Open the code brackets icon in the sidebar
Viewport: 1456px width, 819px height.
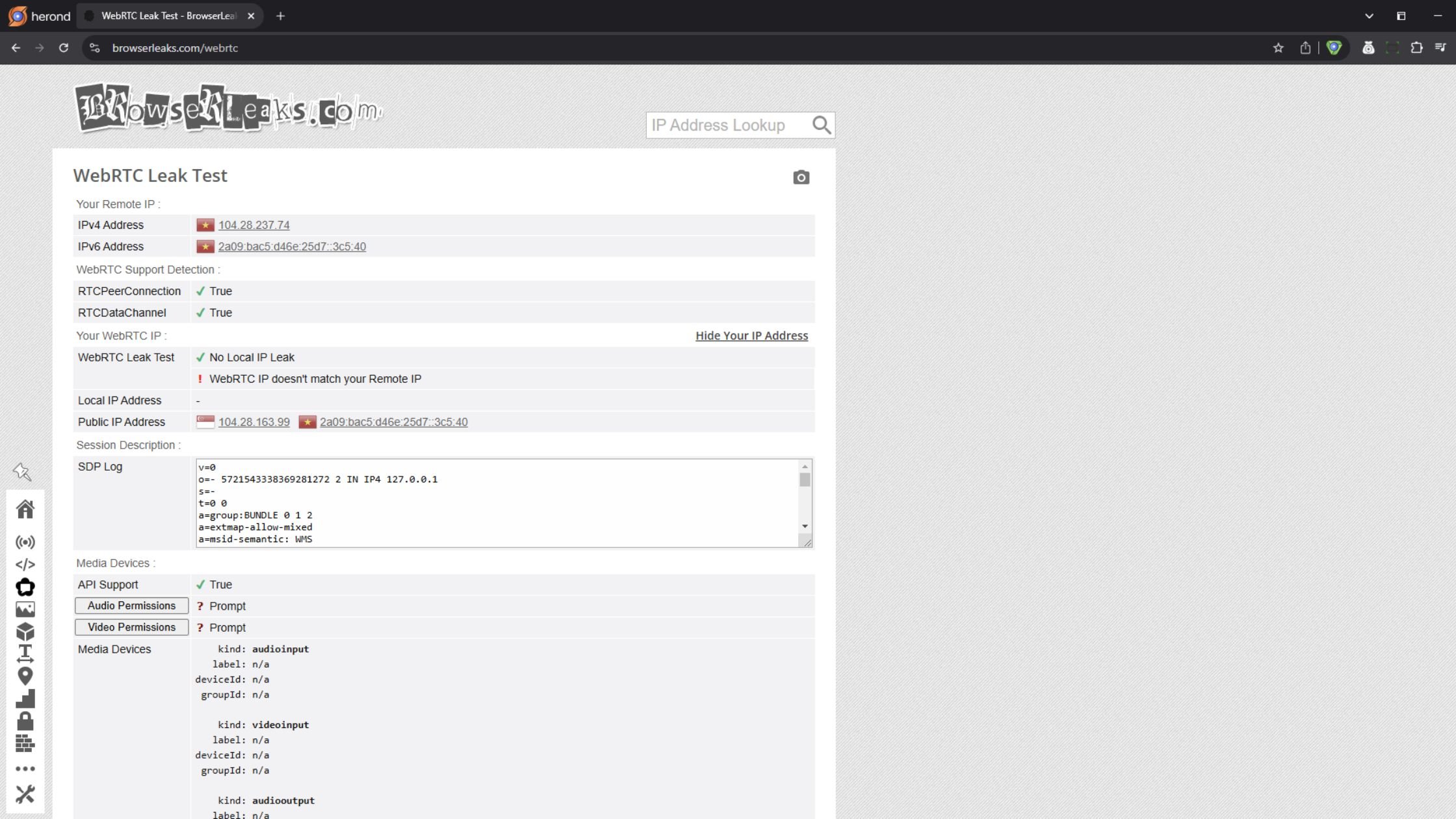[25, 564]
